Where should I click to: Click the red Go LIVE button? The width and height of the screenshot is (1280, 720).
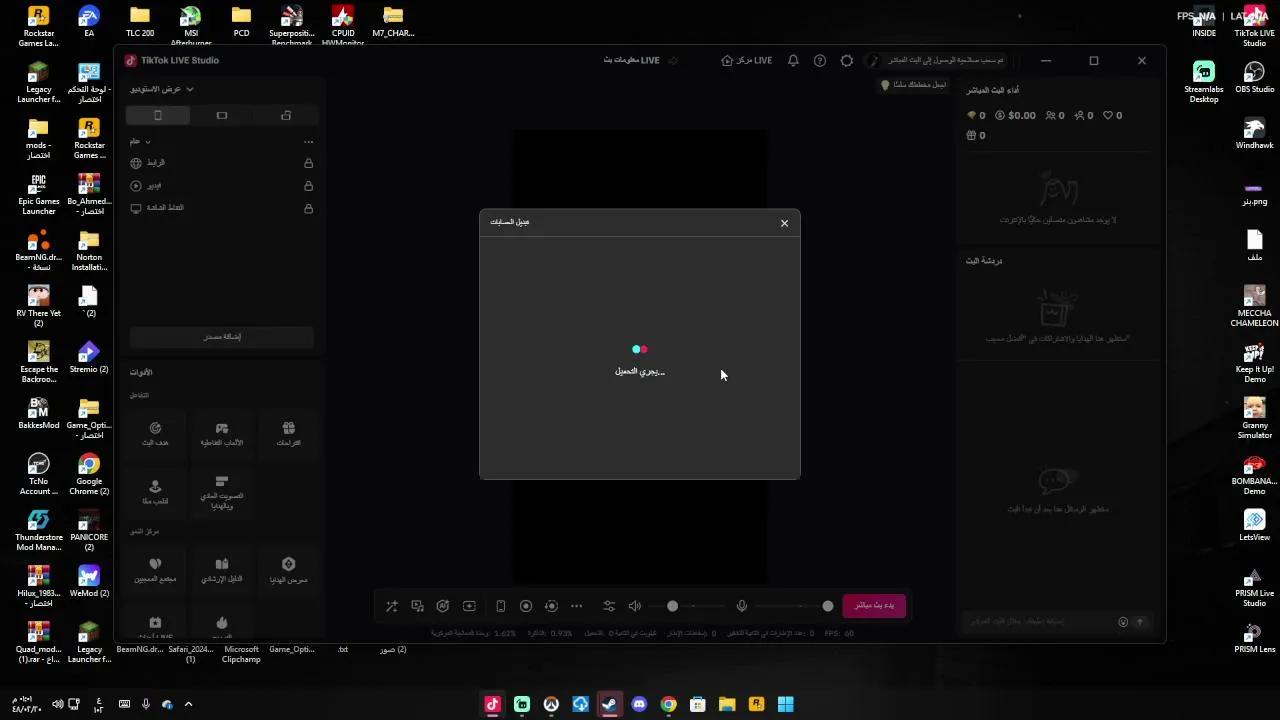tap(874, 606)
